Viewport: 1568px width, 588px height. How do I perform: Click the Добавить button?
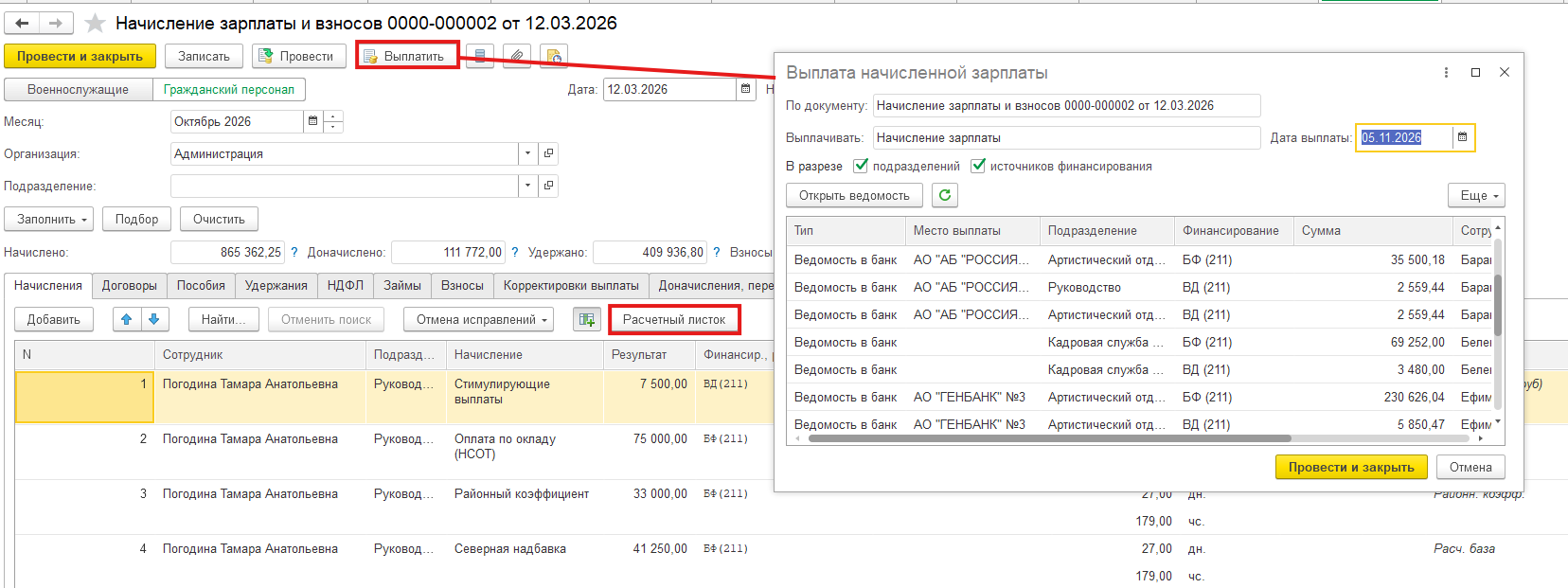click(x=54, y=319)
